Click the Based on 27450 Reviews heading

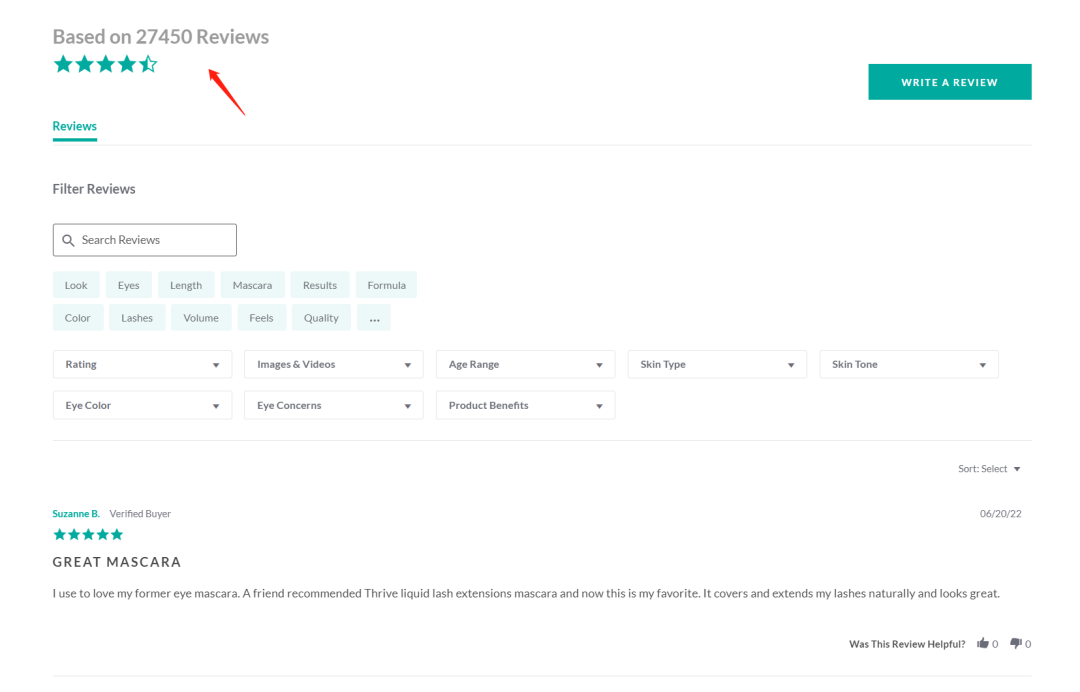(x=160, y=36)
